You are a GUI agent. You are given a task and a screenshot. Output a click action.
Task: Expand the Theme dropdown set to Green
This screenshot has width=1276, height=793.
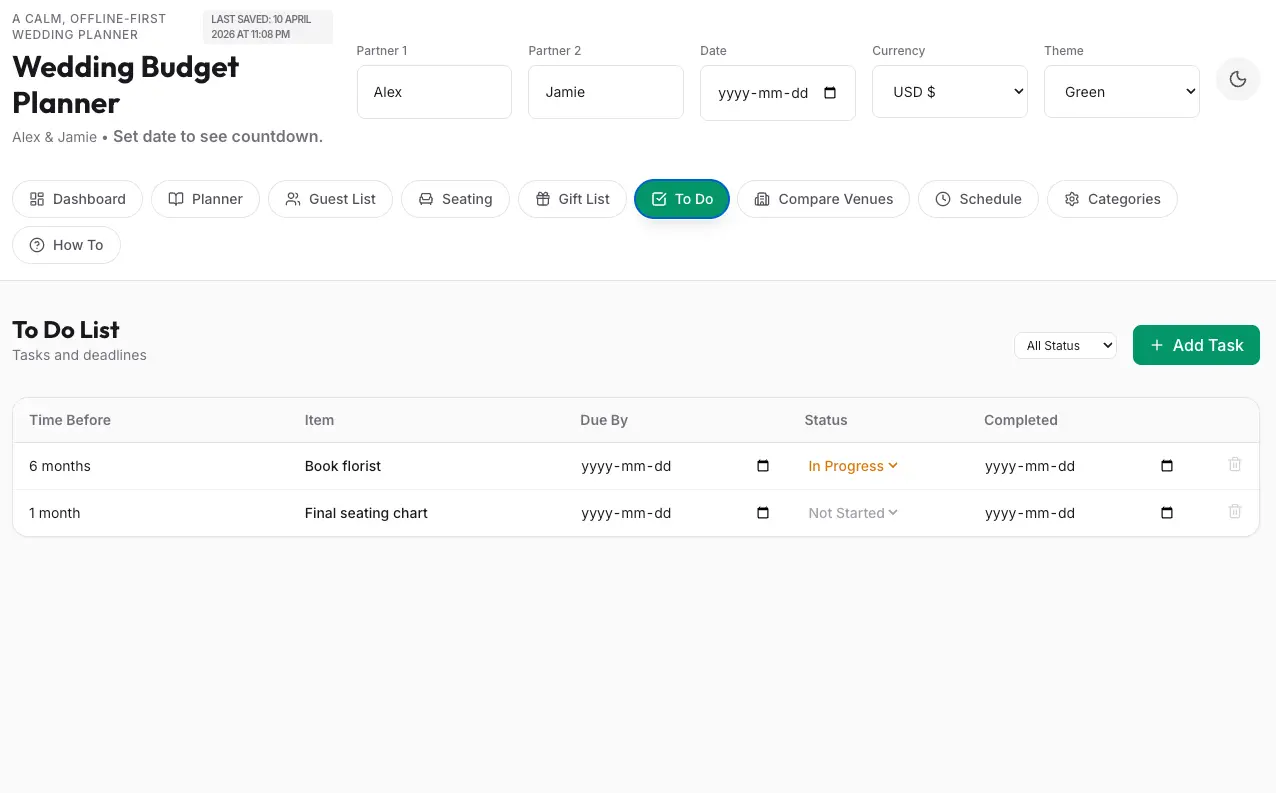click(x=1121, y=92)
